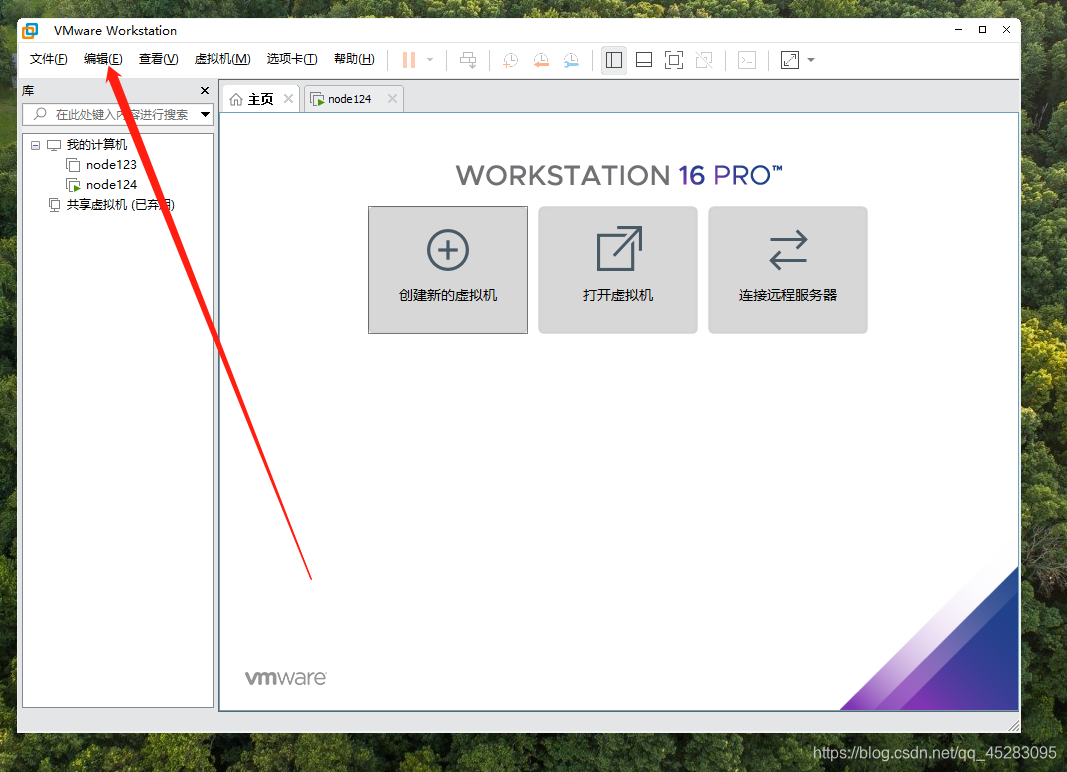Select 我的计算机 in the library tree
The image size is (1067, 772).
click(97, 144)
